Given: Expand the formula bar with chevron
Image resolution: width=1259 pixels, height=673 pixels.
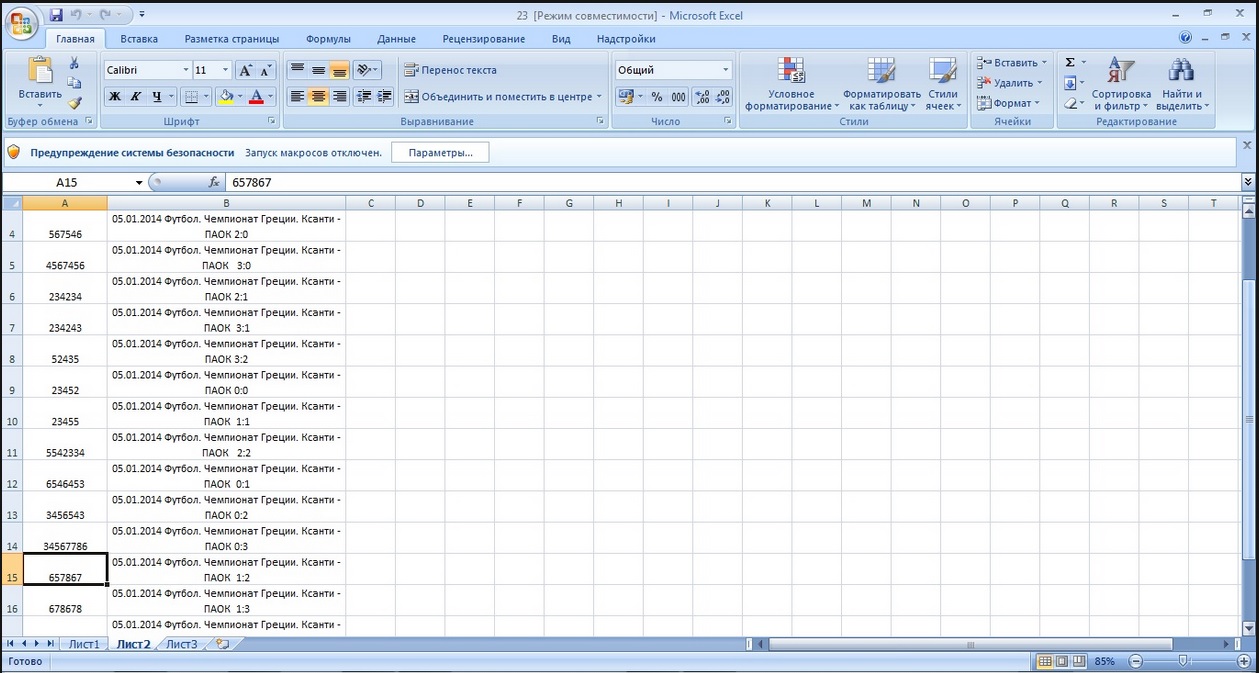Looking at the screenshot, I should [x=1248, y=182].
